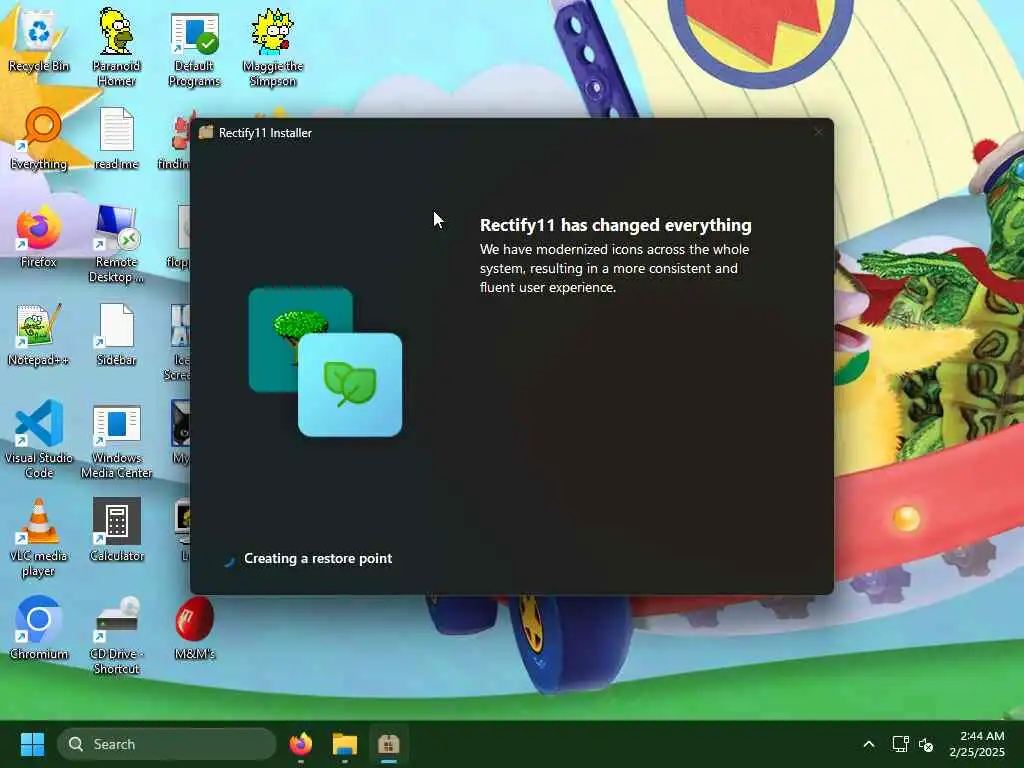The width and height of the screenshot is (1024, 768).
Task: Expand the hidden system tray icons
Action: click(x=869, y=744)
